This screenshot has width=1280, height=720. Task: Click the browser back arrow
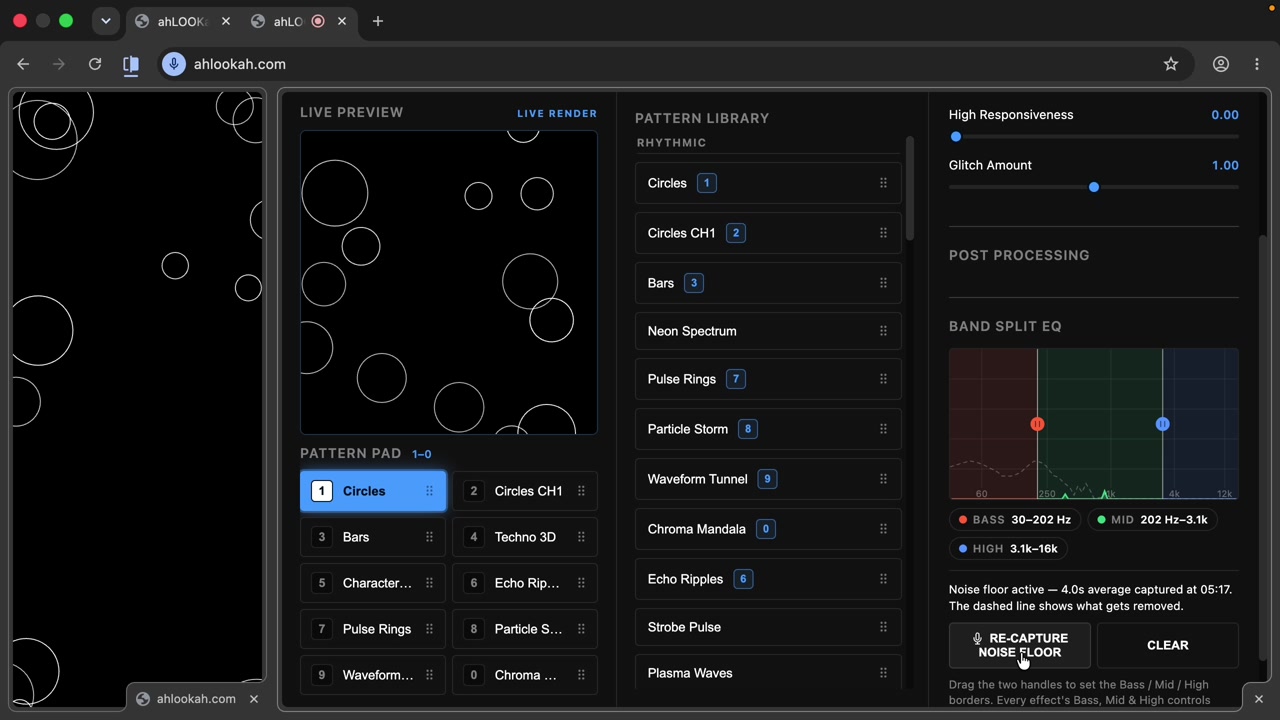(23, 64)
